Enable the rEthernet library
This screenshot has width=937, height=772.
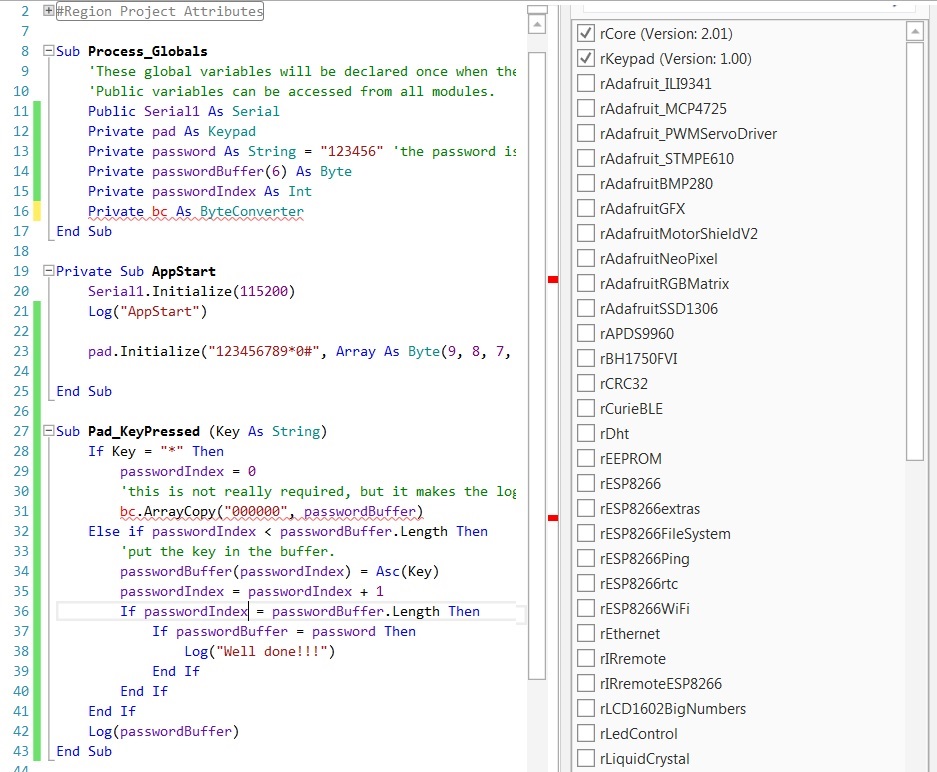(586, 633)
